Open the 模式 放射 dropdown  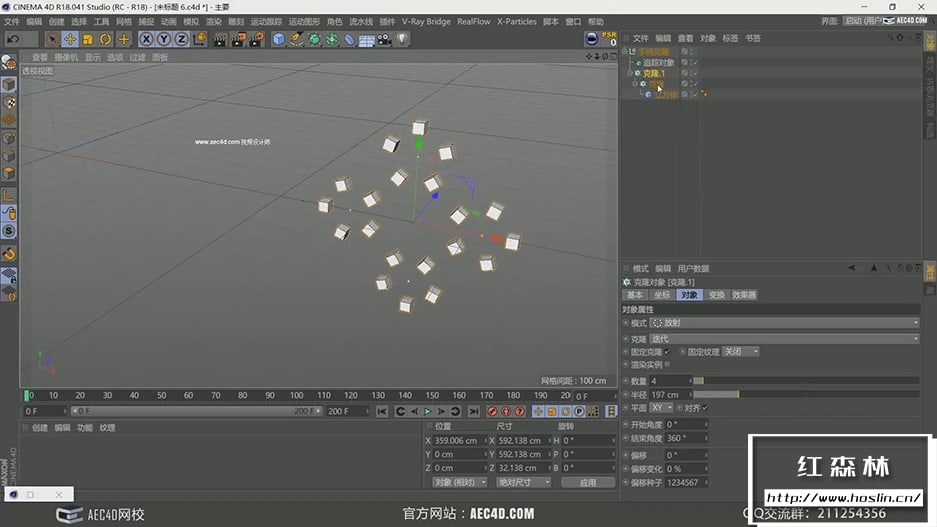(784, 323)
